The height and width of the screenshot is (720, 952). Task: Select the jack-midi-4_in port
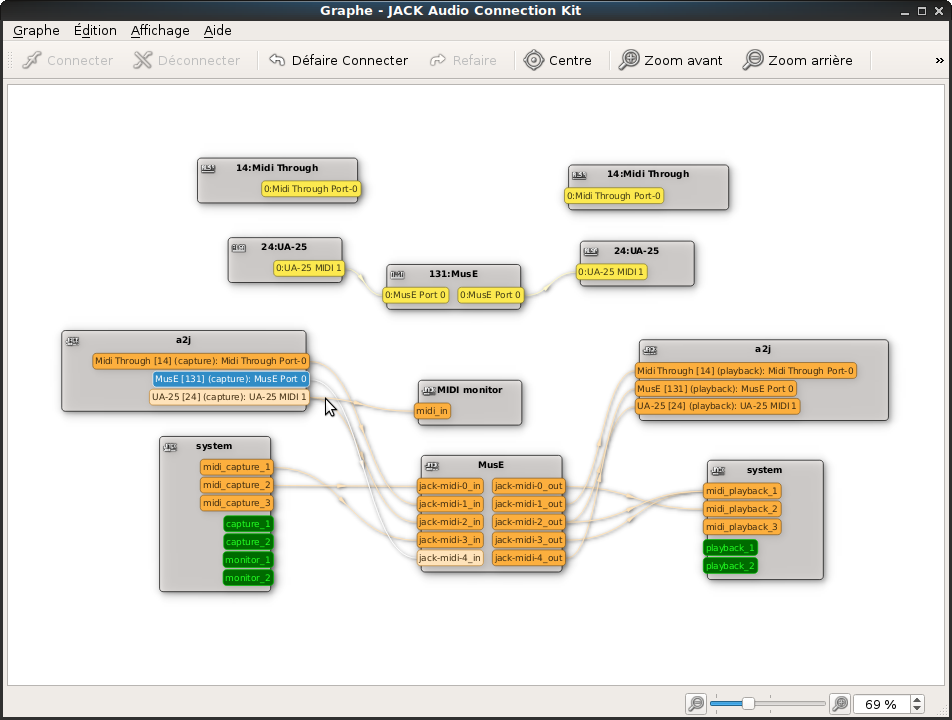tap(450, 558)
